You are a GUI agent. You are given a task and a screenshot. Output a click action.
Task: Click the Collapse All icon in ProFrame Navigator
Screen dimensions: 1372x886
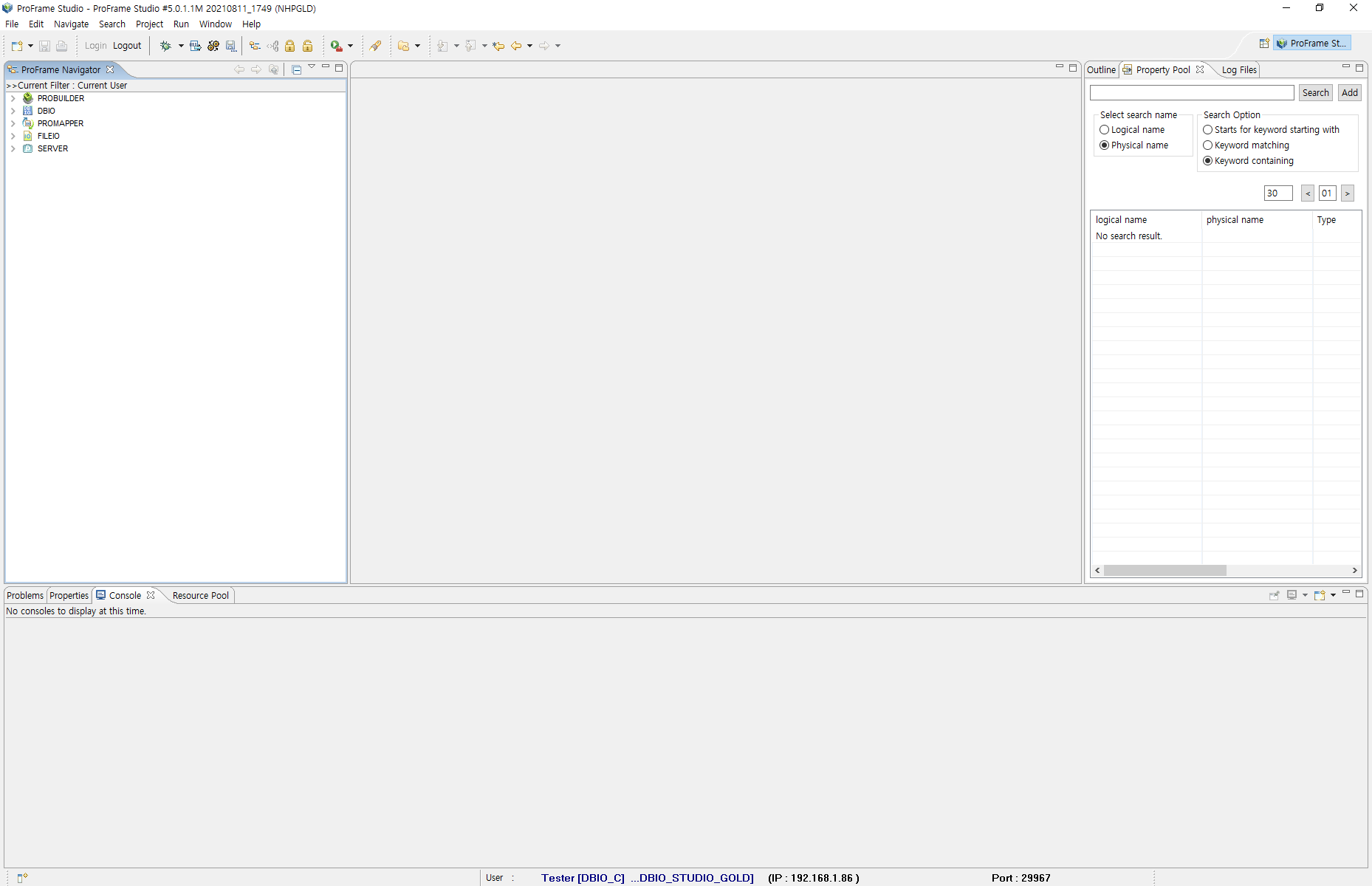[x=296, y=69]
